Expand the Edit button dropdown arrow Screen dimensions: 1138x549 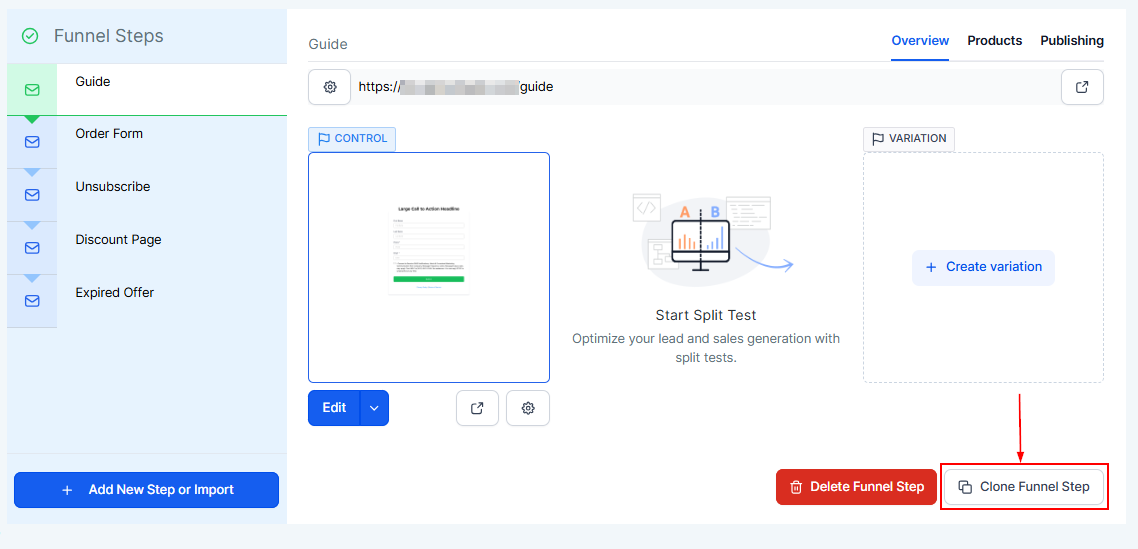tap(374, 408)
